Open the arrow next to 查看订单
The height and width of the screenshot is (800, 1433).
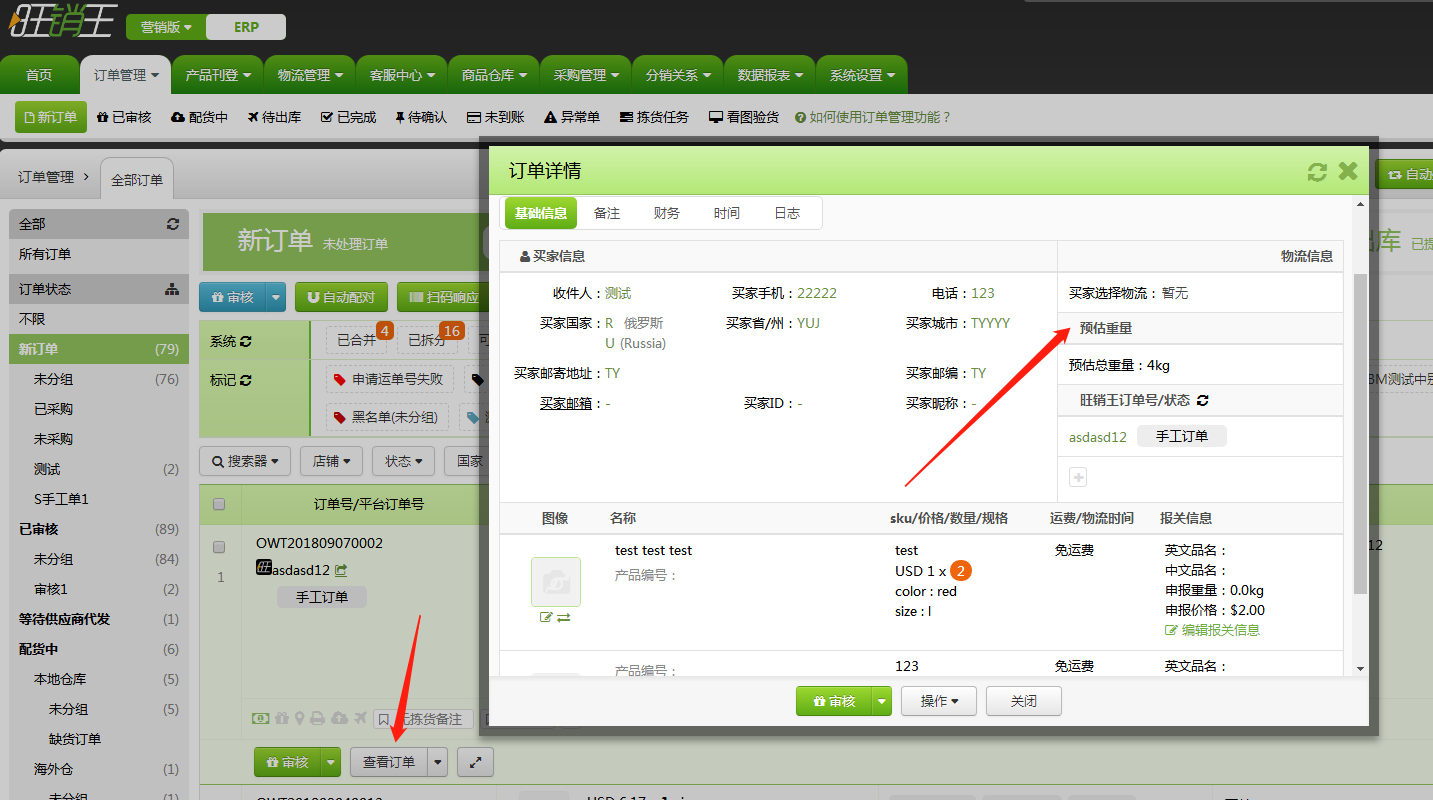(437, 762)
